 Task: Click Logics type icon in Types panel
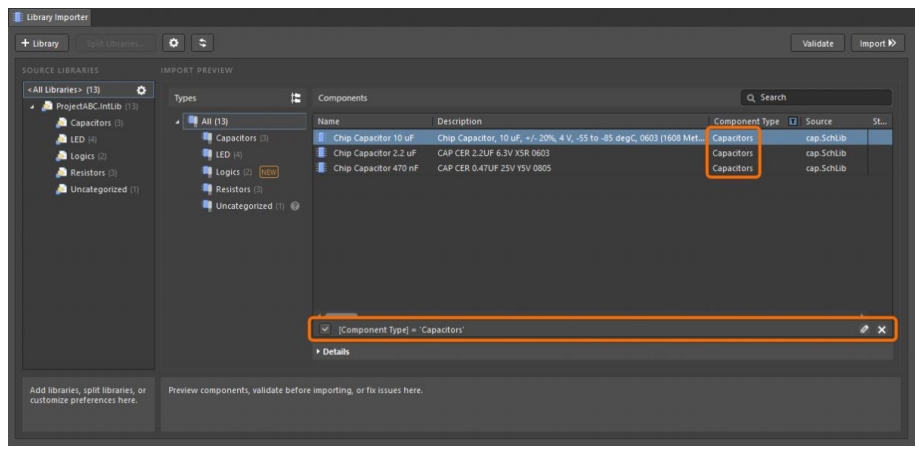(207, 171)
